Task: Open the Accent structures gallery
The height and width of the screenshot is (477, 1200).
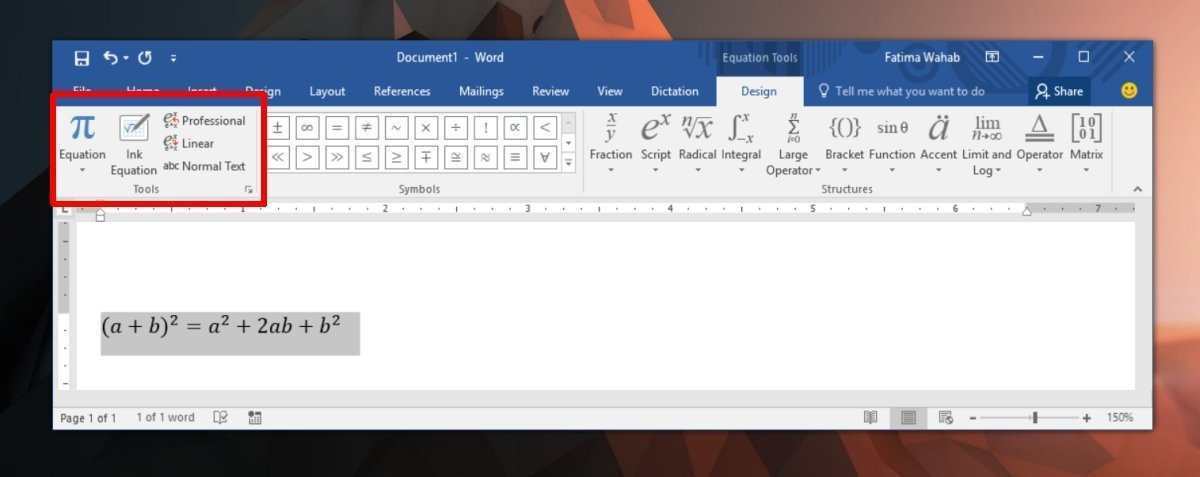Action: coord(938,138)
